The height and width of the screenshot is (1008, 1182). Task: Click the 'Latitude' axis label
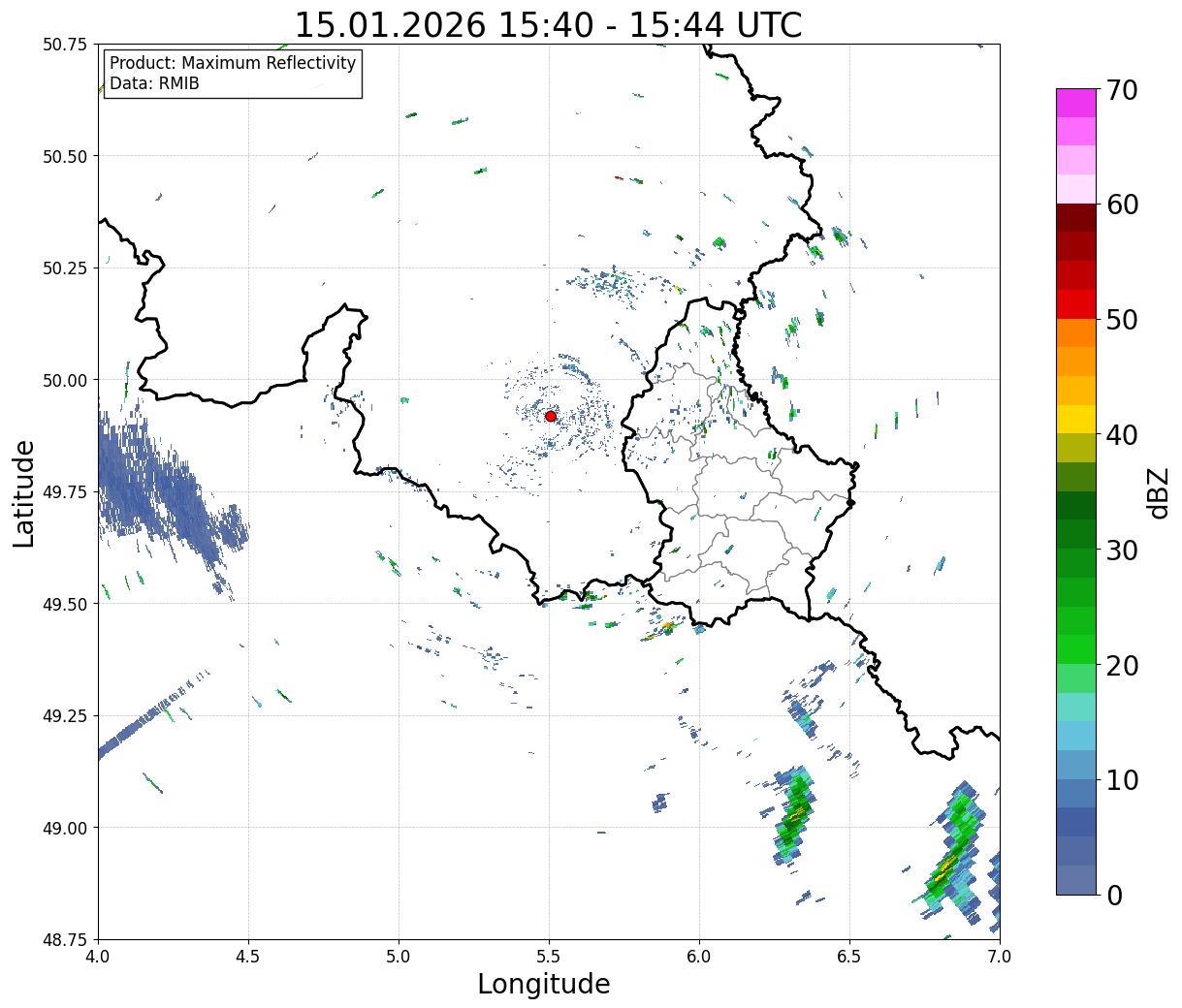24,493
